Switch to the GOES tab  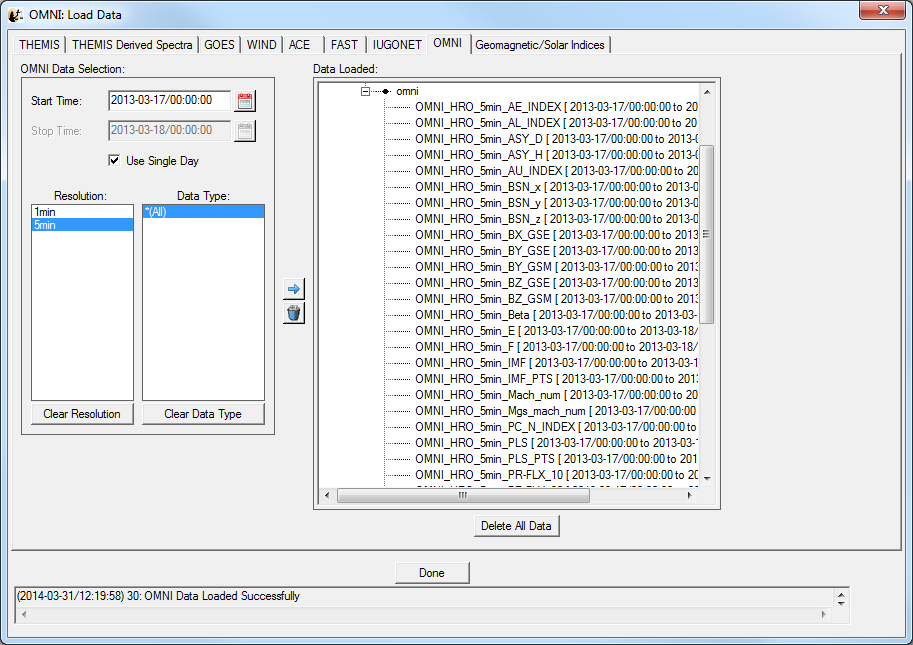pos(220,45)
